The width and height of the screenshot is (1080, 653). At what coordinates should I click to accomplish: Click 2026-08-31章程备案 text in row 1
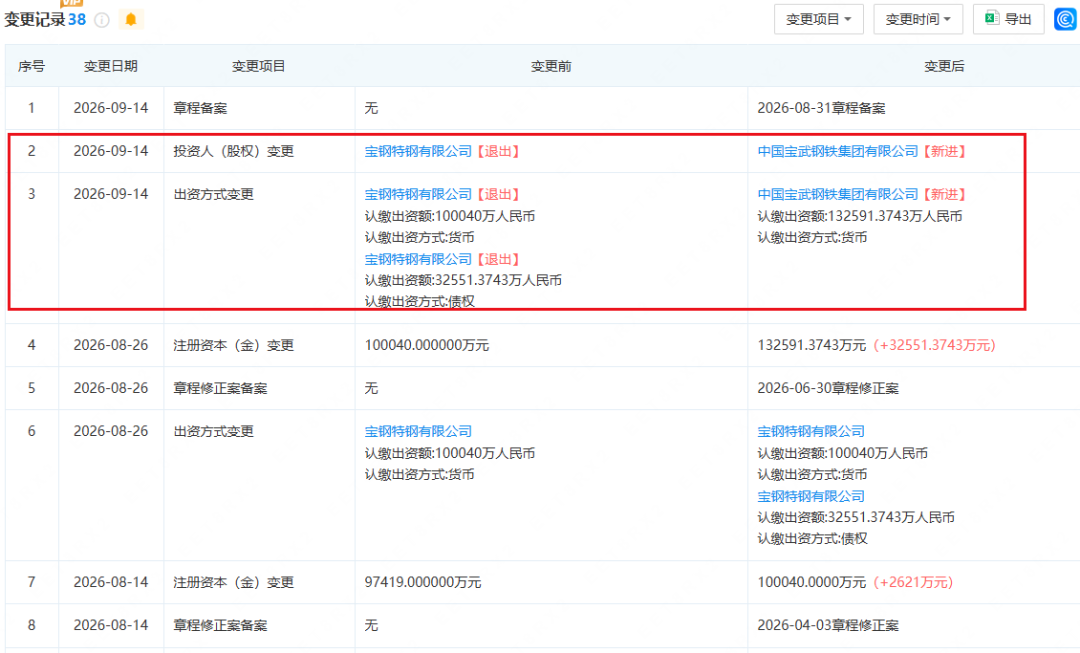point(821,108)
